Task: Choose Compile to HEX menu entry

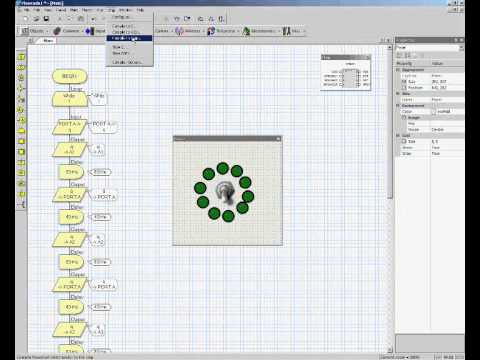Action: point(129,32)
